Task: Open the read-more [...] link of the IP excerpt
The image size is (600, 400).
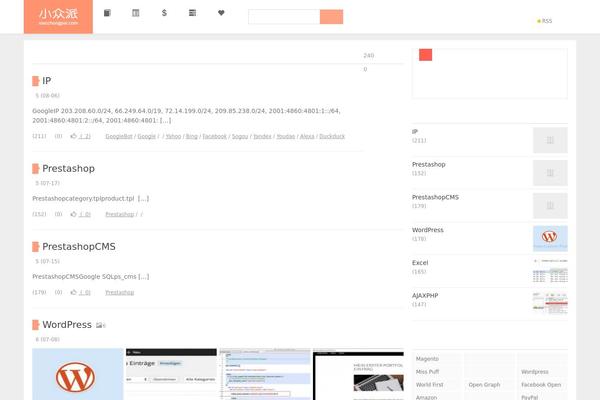Action: [x=165, y=120]
